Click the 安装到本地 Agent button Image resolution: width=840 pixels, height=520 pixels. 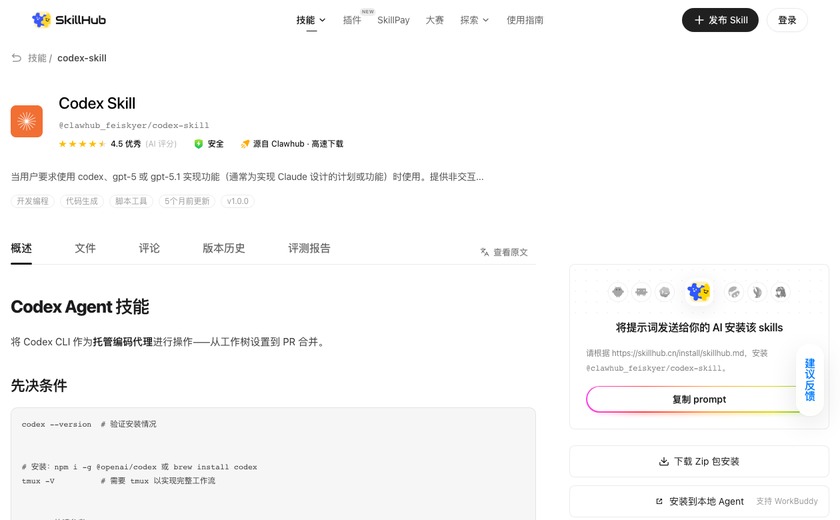click(699, 501)
